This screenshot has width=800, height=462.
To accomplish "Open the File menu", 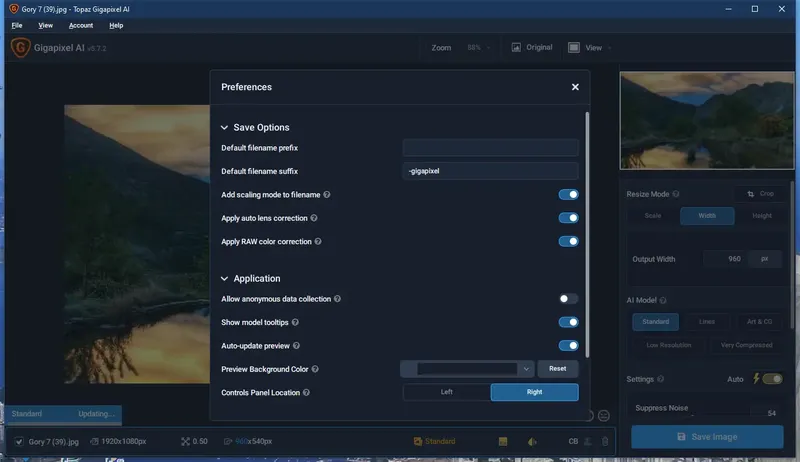I will [17, 25].
